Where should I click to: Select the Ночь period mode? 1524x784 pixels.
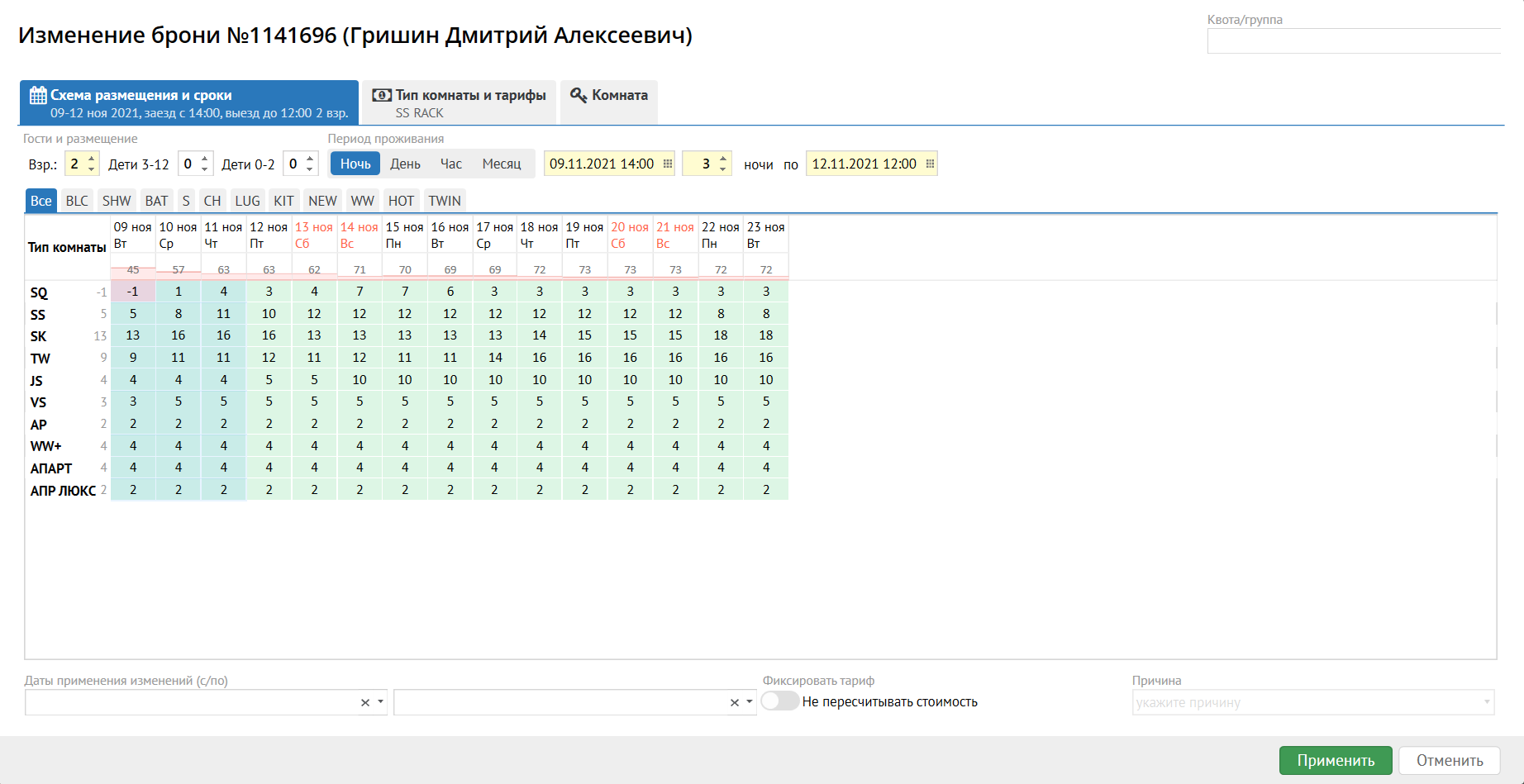pyautogui.click(x=355, y=164)
